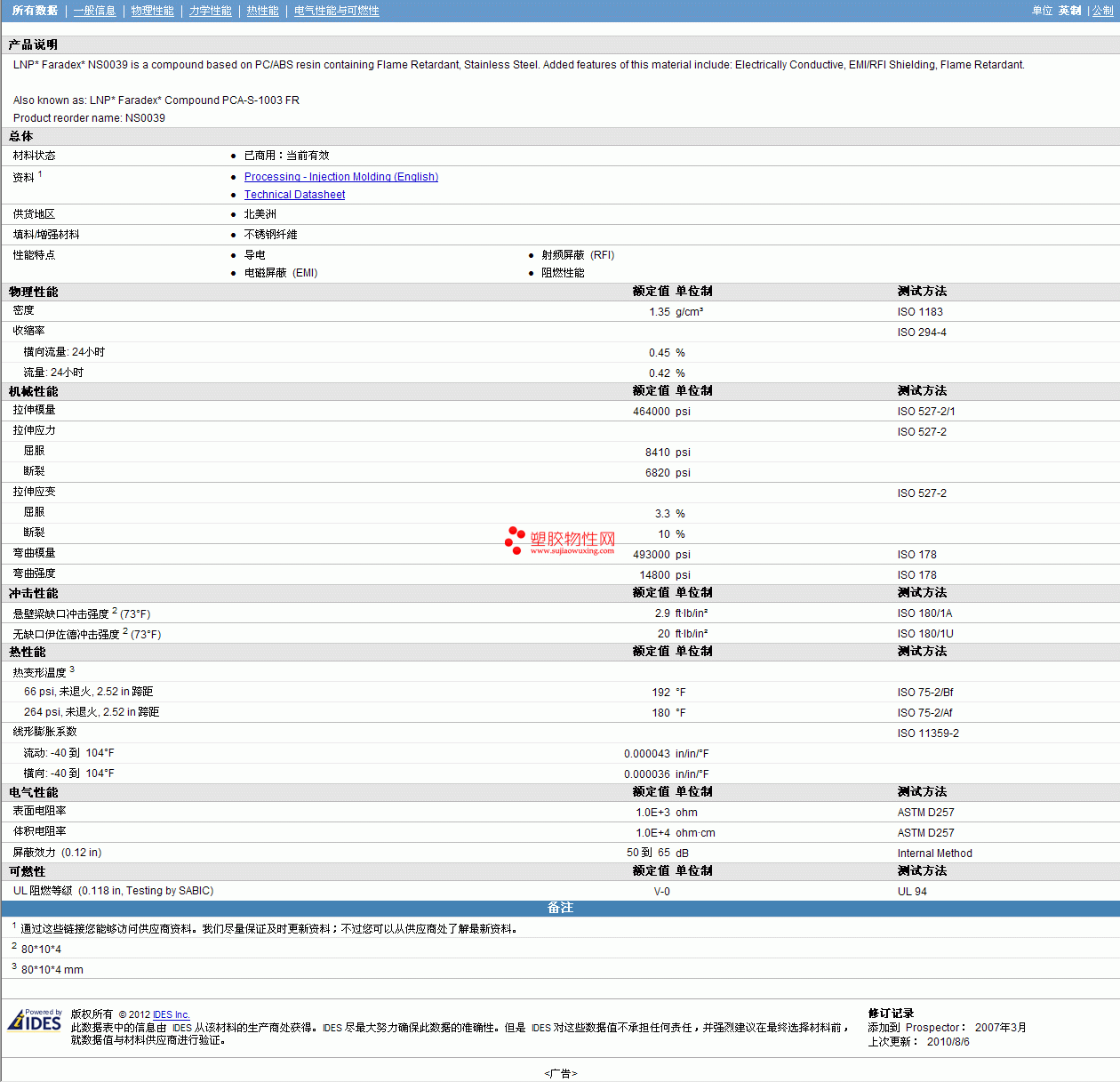Click the 80*10*4 mm footnote
Image resolution: width=1120 pixels, height=1082 pixels.
coord(52,970)
